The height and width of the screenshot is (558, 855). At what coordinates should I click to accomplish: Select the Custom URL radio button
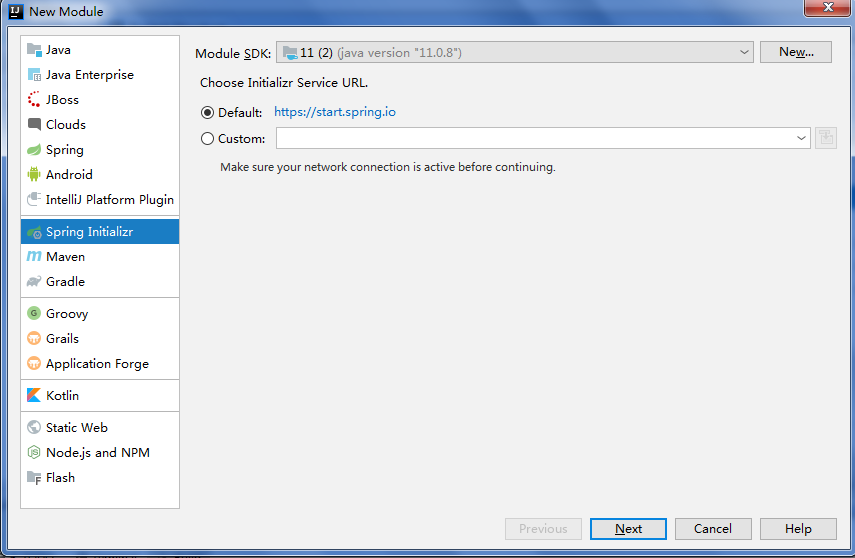[207, 139]
